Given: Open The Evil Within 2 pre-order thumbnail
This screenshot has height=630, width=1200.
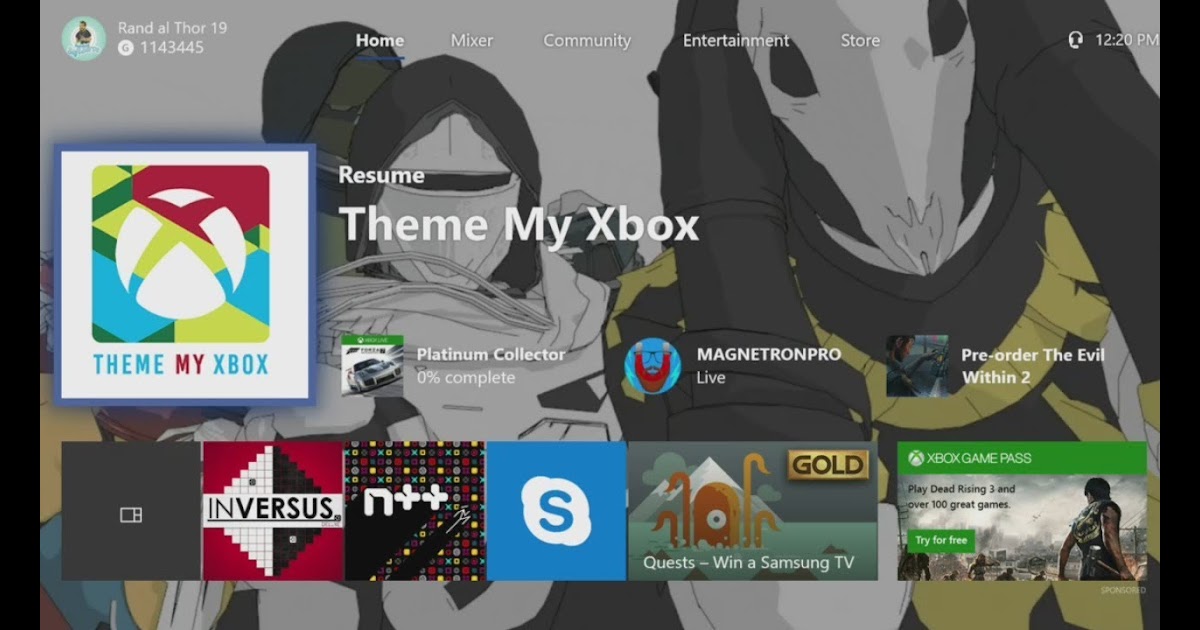Looking at the screenshot, I should coord(917,366).
